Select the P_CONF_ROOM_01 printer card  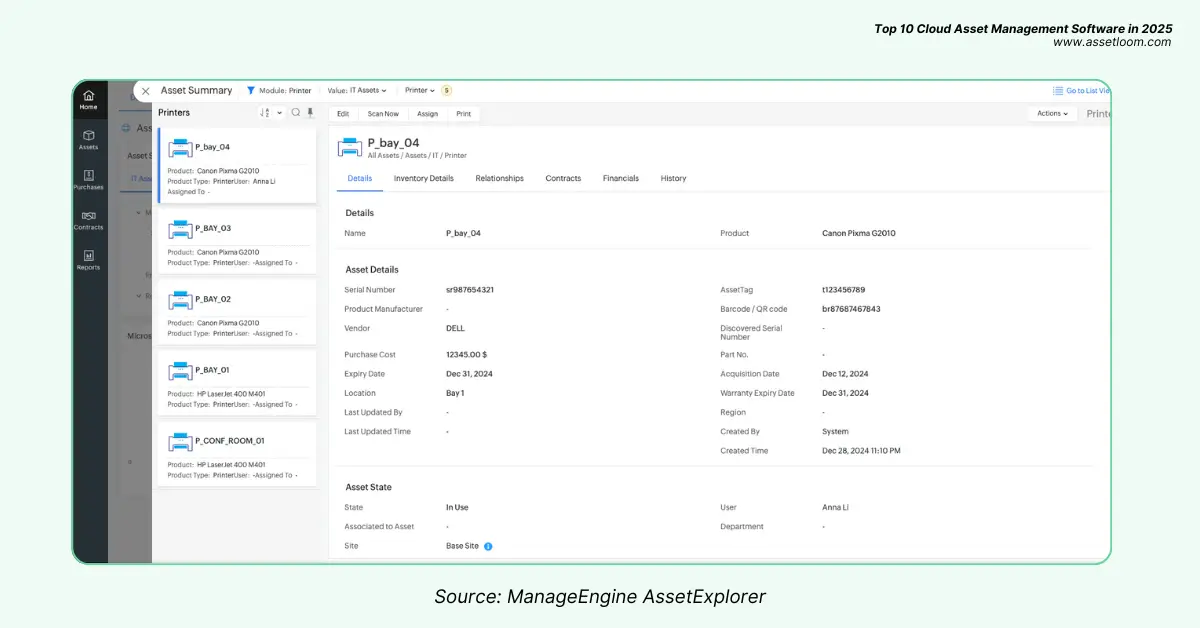point(236,454)
